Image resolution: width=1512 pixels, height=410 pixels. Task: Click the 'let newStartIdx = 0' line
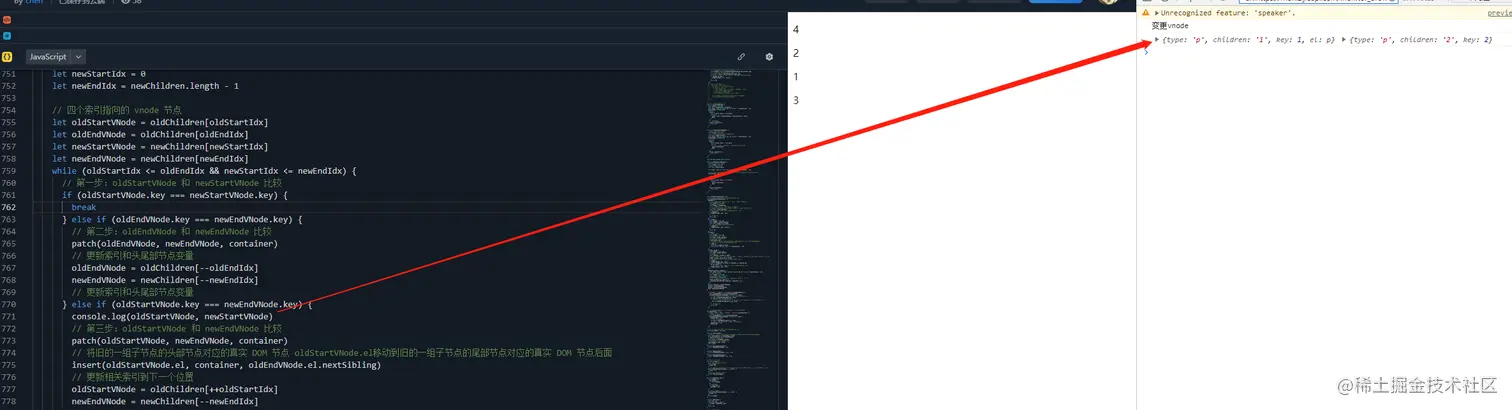point(99,74)
